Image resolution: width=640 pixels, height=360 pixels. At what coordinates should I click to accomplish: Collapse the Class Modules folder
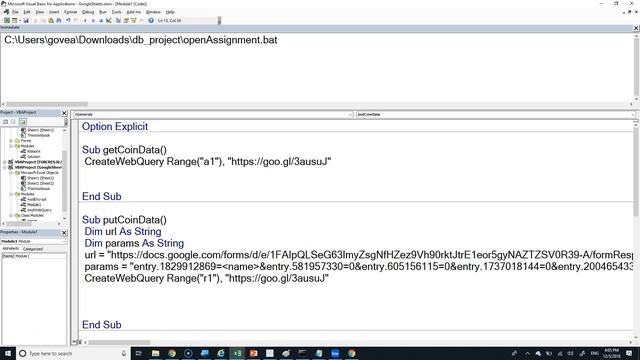point(11,215)
